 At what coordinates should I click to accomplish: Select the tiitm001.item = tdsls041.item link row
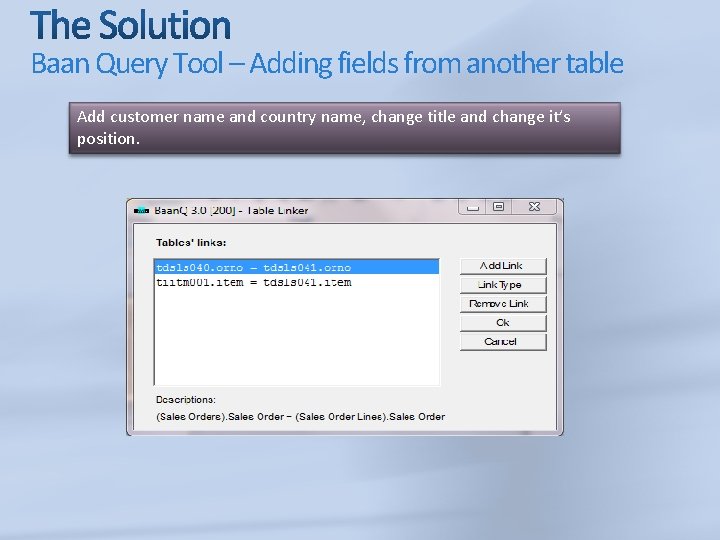click(x=297, y=282)
